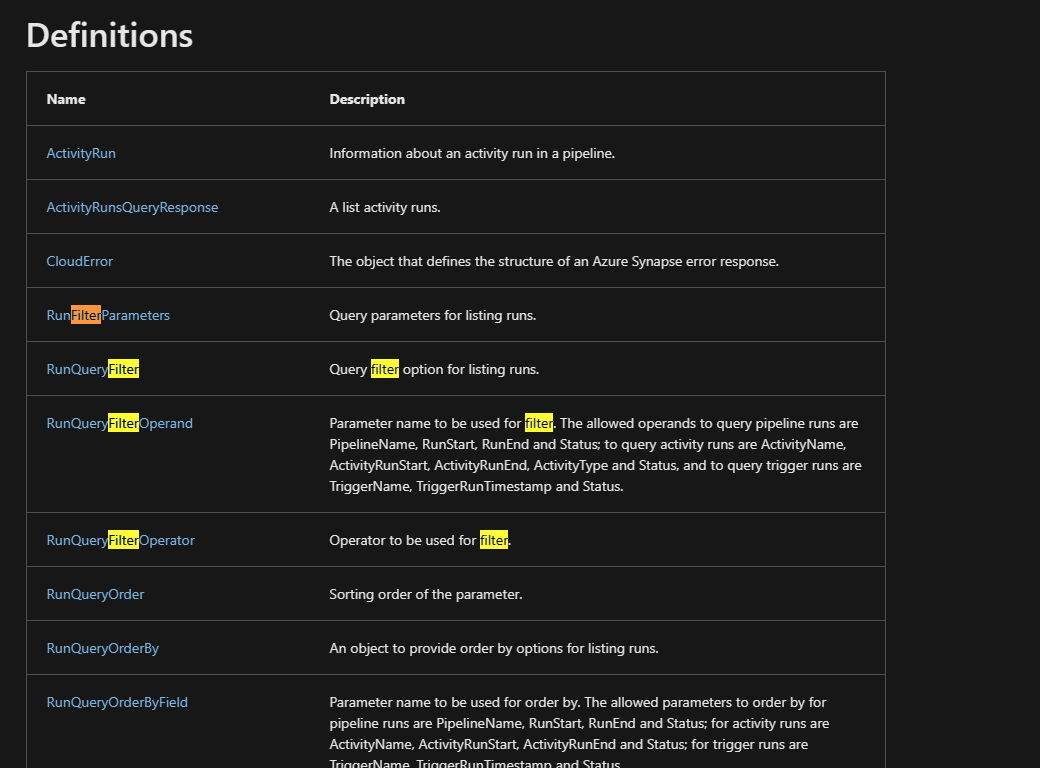
Task: Click the CloudError description text
Action: click(x=553, y=260)
